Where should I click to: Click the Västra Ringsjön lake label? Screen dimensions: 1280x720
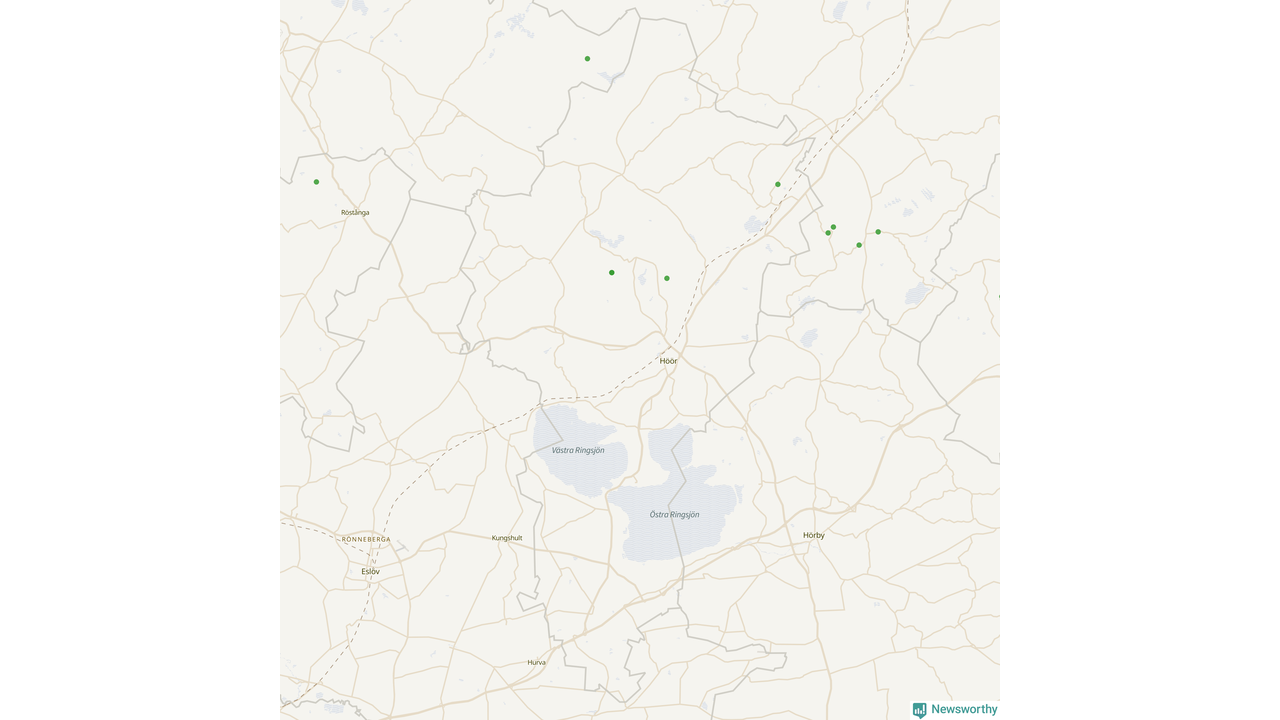578,450
